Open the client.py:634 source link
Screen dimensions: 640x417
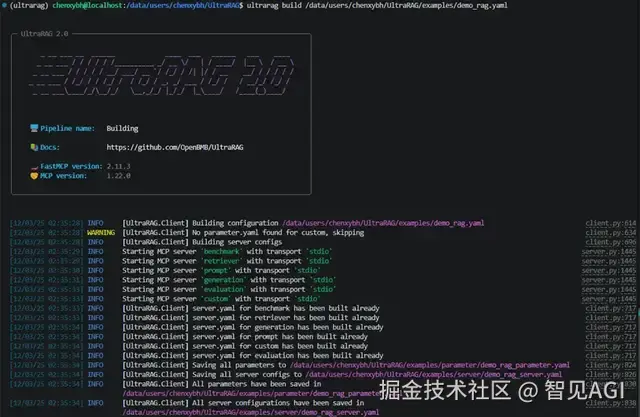pyautogui.click(x=611, y=233)
